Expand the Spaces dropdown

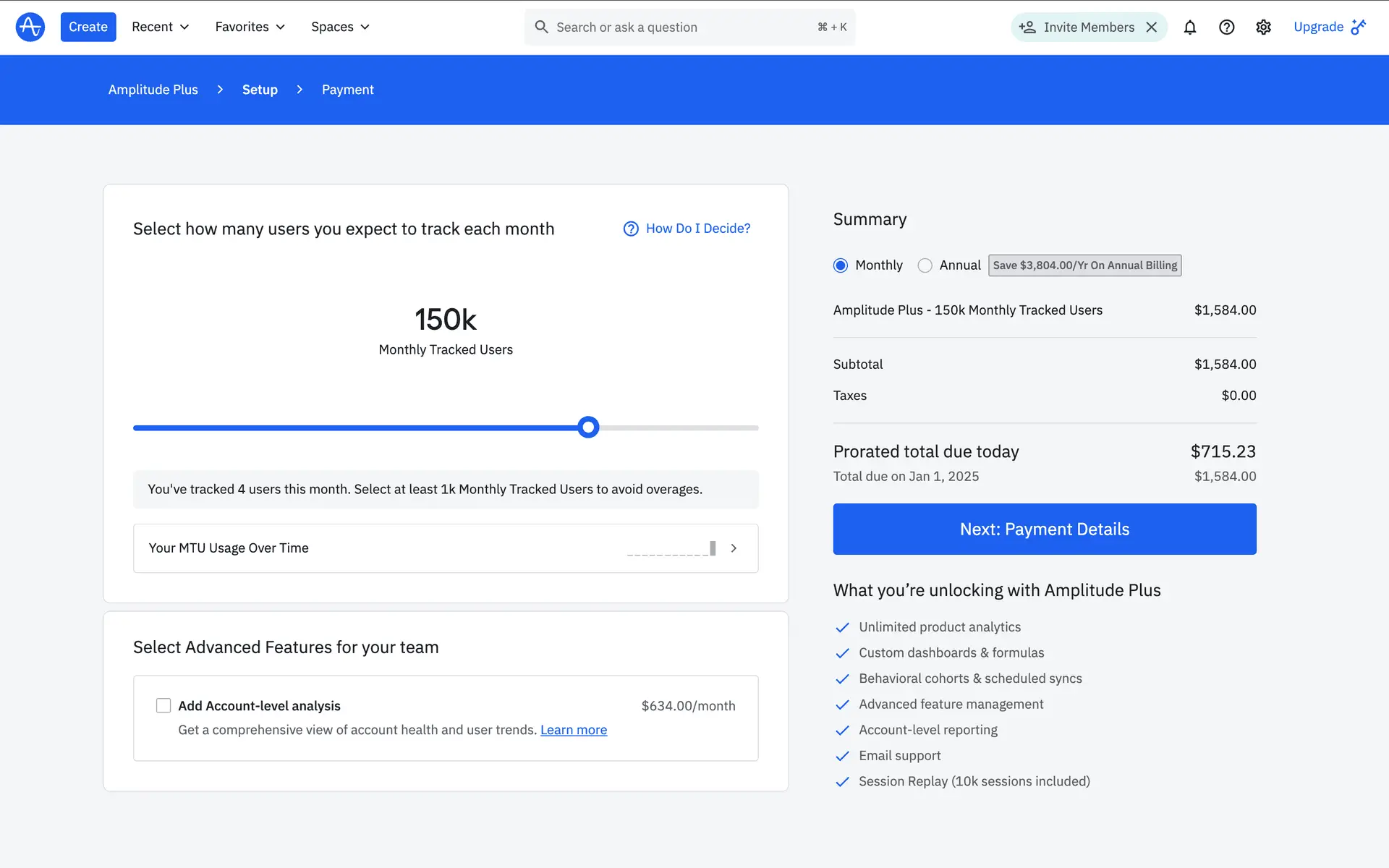point(340,27)
